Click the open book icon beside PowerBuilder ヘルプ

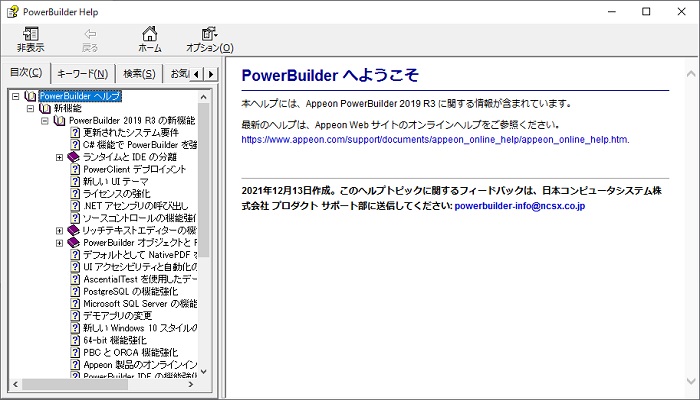(x=30, y=96)
